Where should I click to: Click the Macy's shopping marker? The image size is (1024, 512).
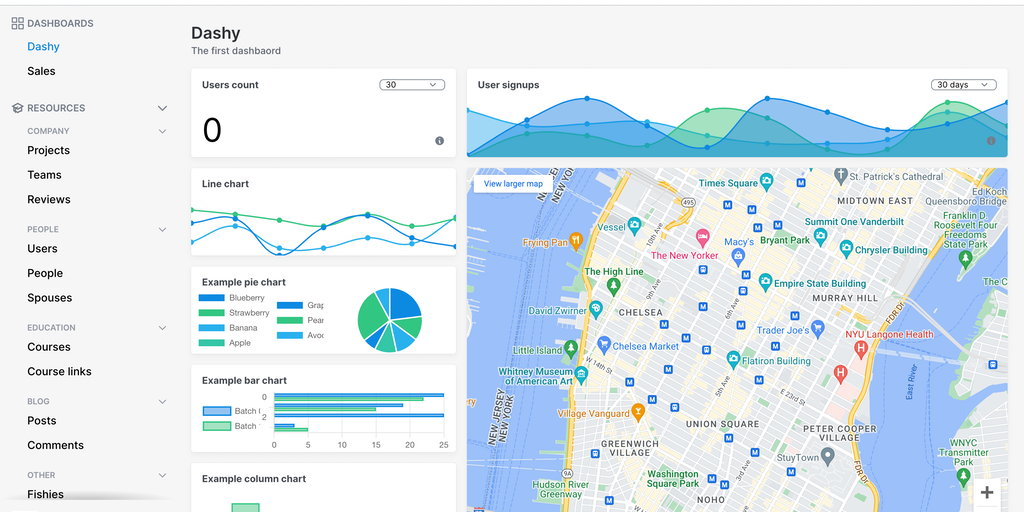739,256
